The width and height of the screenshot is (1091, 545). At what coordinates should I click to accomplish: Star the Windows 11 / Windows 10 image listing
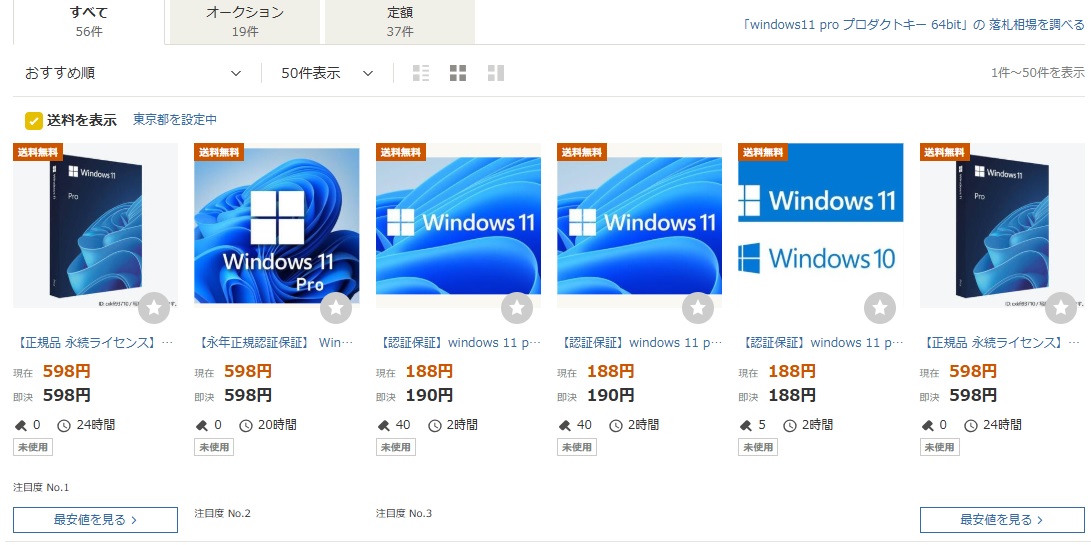click(x=880, y=308)
